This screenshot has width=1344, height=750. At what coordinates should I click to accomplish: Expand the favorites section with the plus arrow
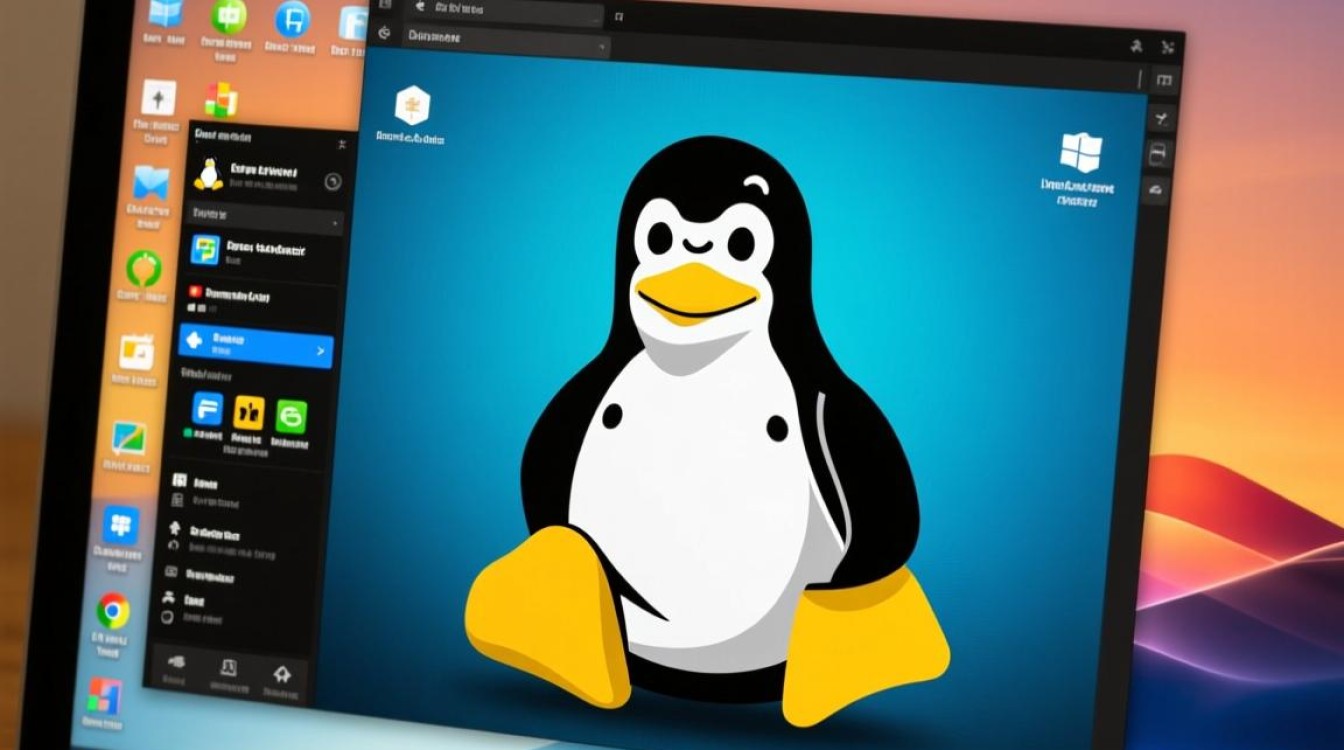[337, 222]
